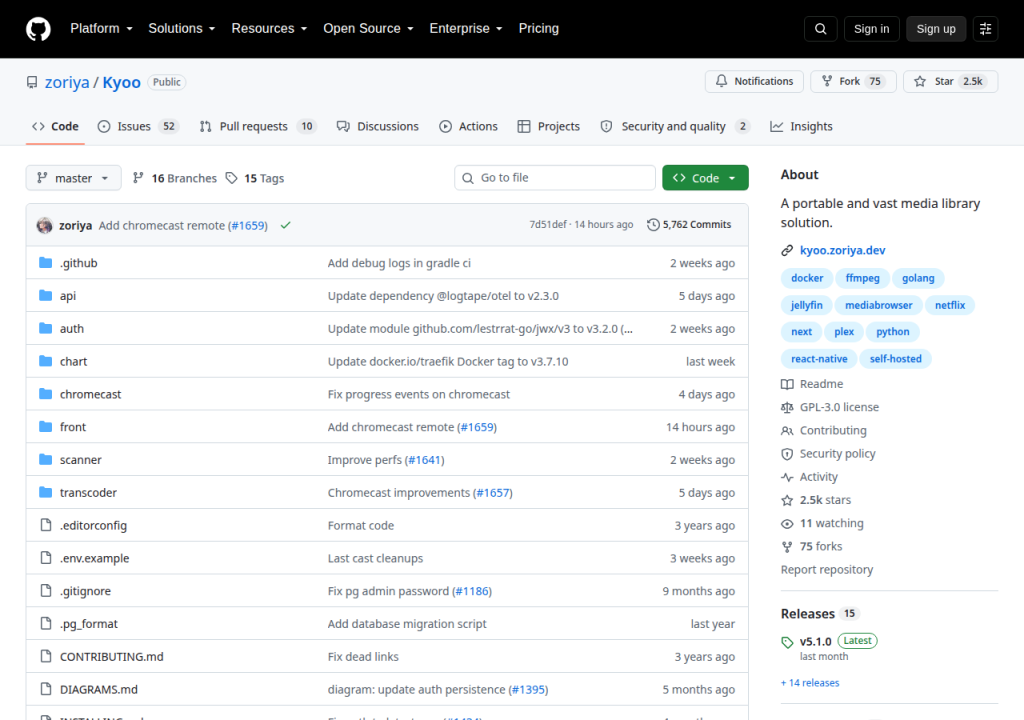Screen dimensions: 1024x720
Task: Click the green commit status checkmark
Action: [x=285, y=225]
